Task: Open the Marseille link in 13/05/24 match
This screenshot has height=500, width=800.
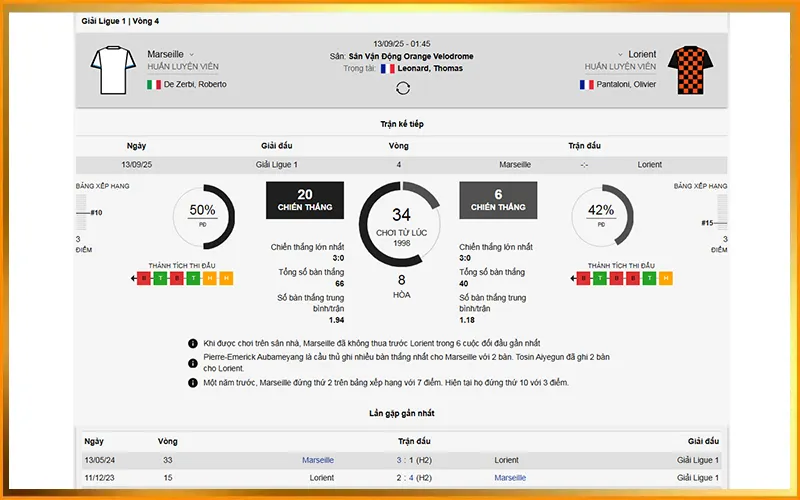Action: 318,460
